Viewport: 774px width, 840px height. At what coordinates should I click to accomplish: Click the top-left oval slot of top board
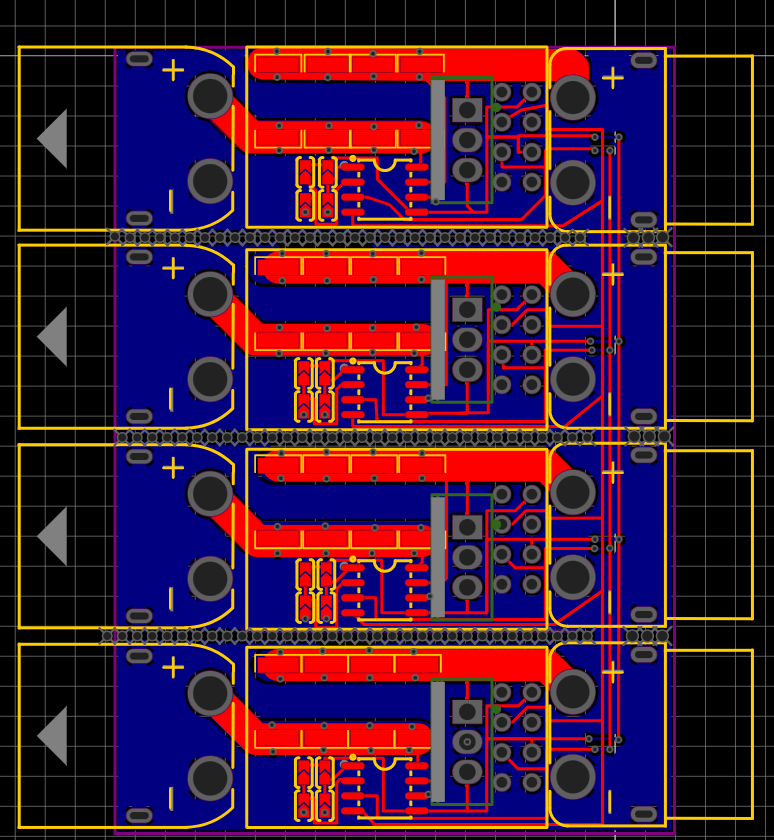pyautogui.click(x=139, y=59)
